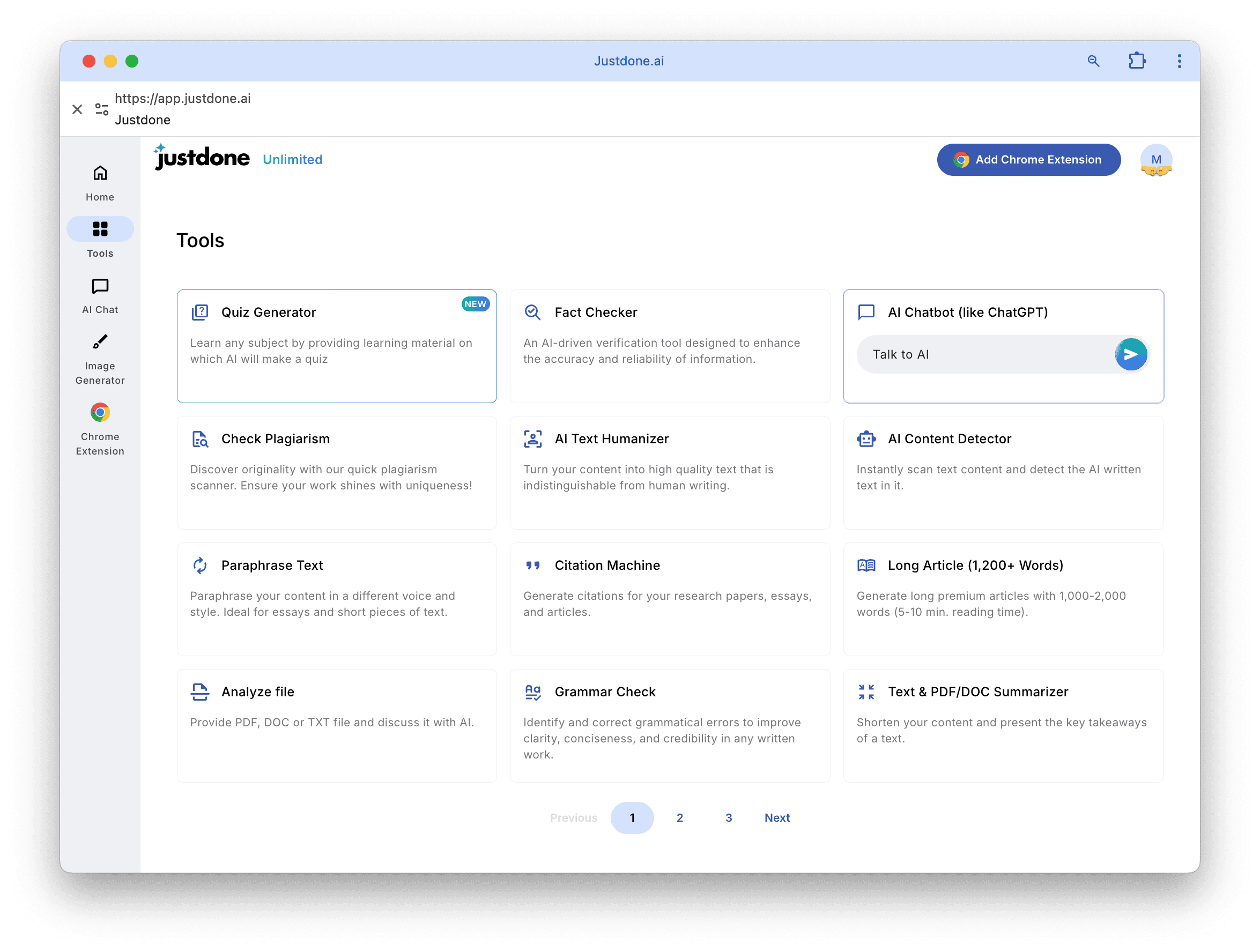Click the justdone logo
This screenshot has height=952, width=1260.
click(202, 157)
